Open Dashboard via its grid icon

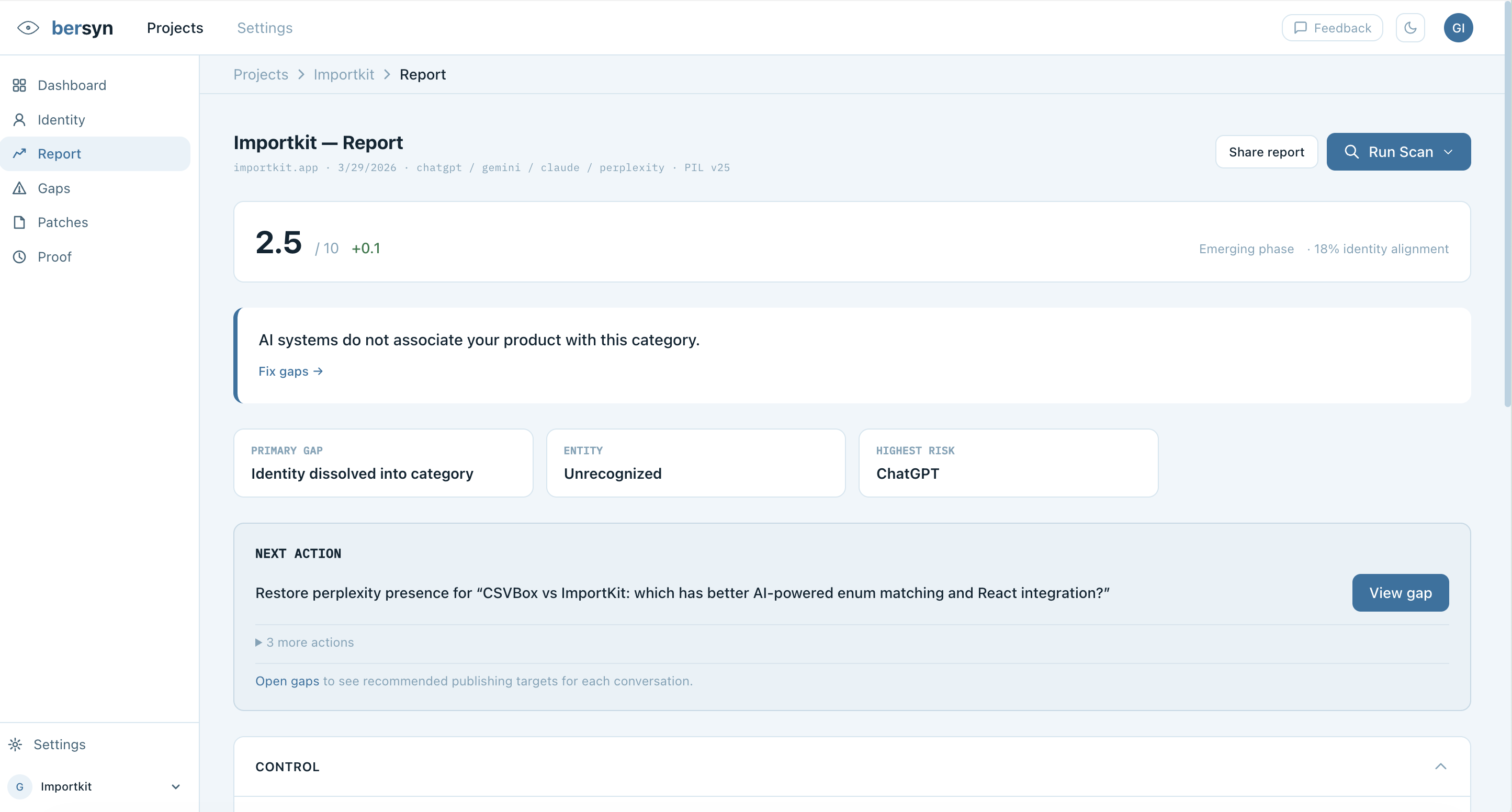19,85
